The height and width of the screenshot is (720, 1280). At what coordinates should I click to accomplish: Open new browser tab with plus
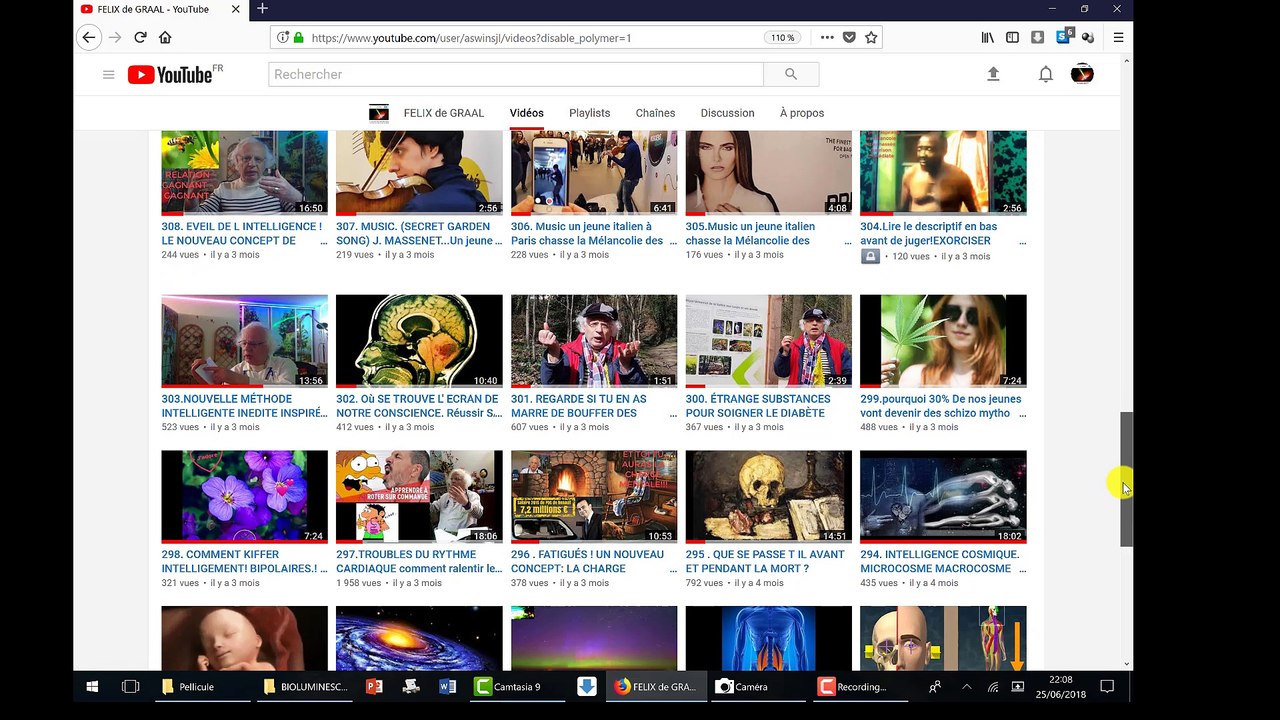pyautogui.click(x=262, y=9)
